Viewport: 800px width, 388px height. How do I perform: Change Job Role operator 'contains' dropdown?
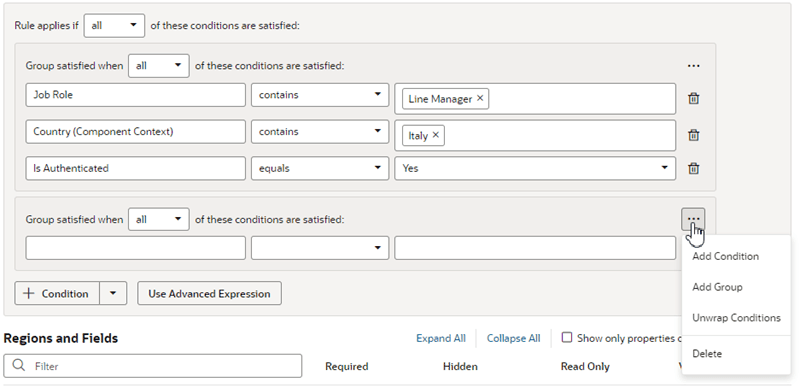pos(320,95)
